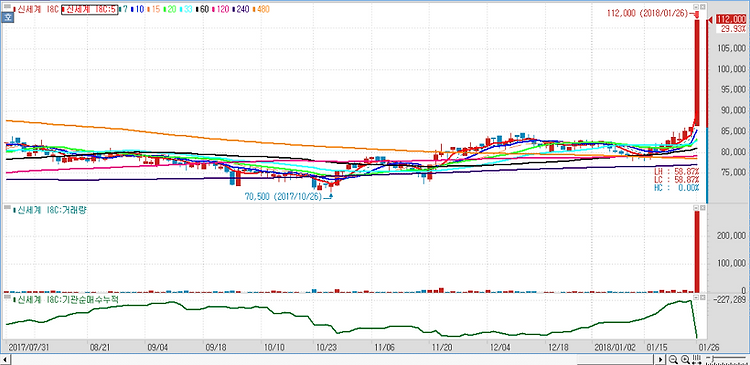The image size is (750, 365).
Task: Click the 01/26 date axis label
Action: 710,346
